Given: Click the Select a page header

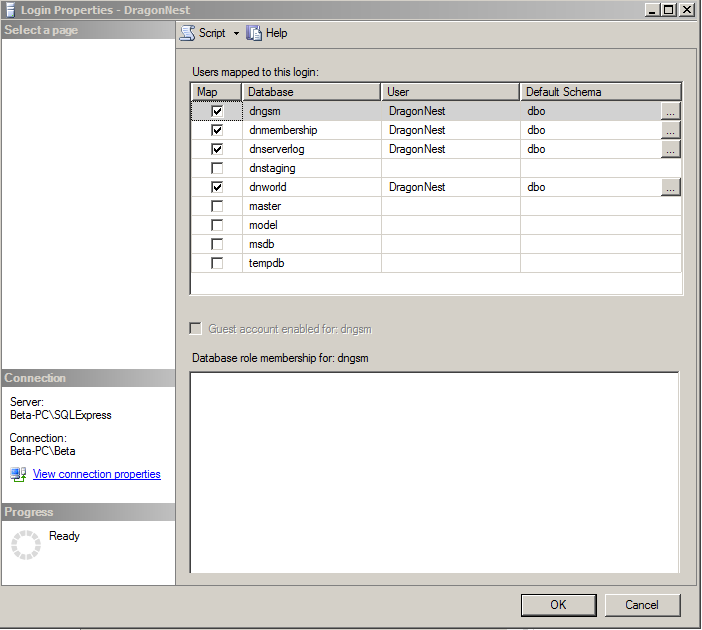Looking at the screenshot, I should 88,30.
